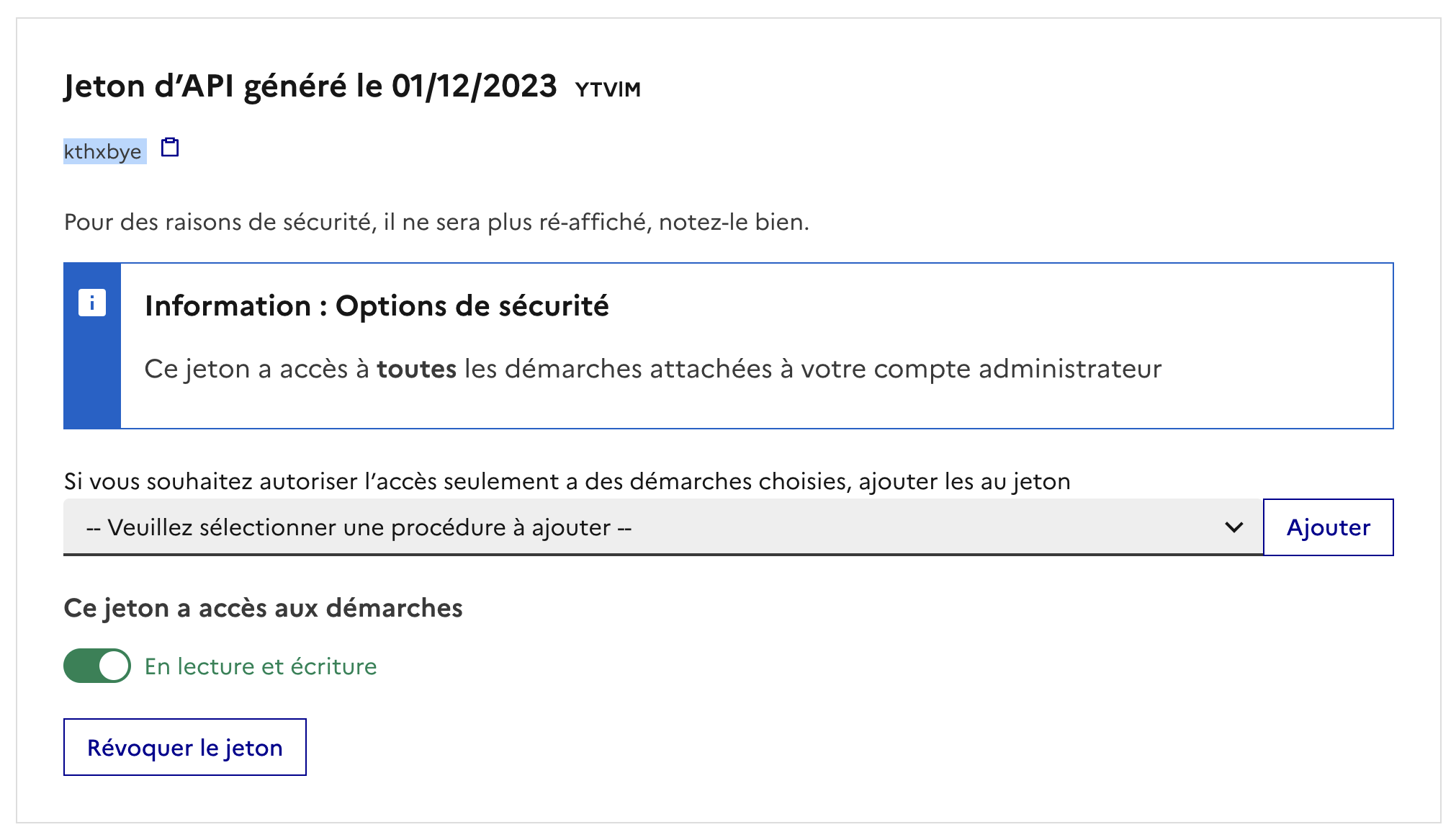
Task: Click the "En lecture et écriture" toggle label
Action: click(261, 666)
